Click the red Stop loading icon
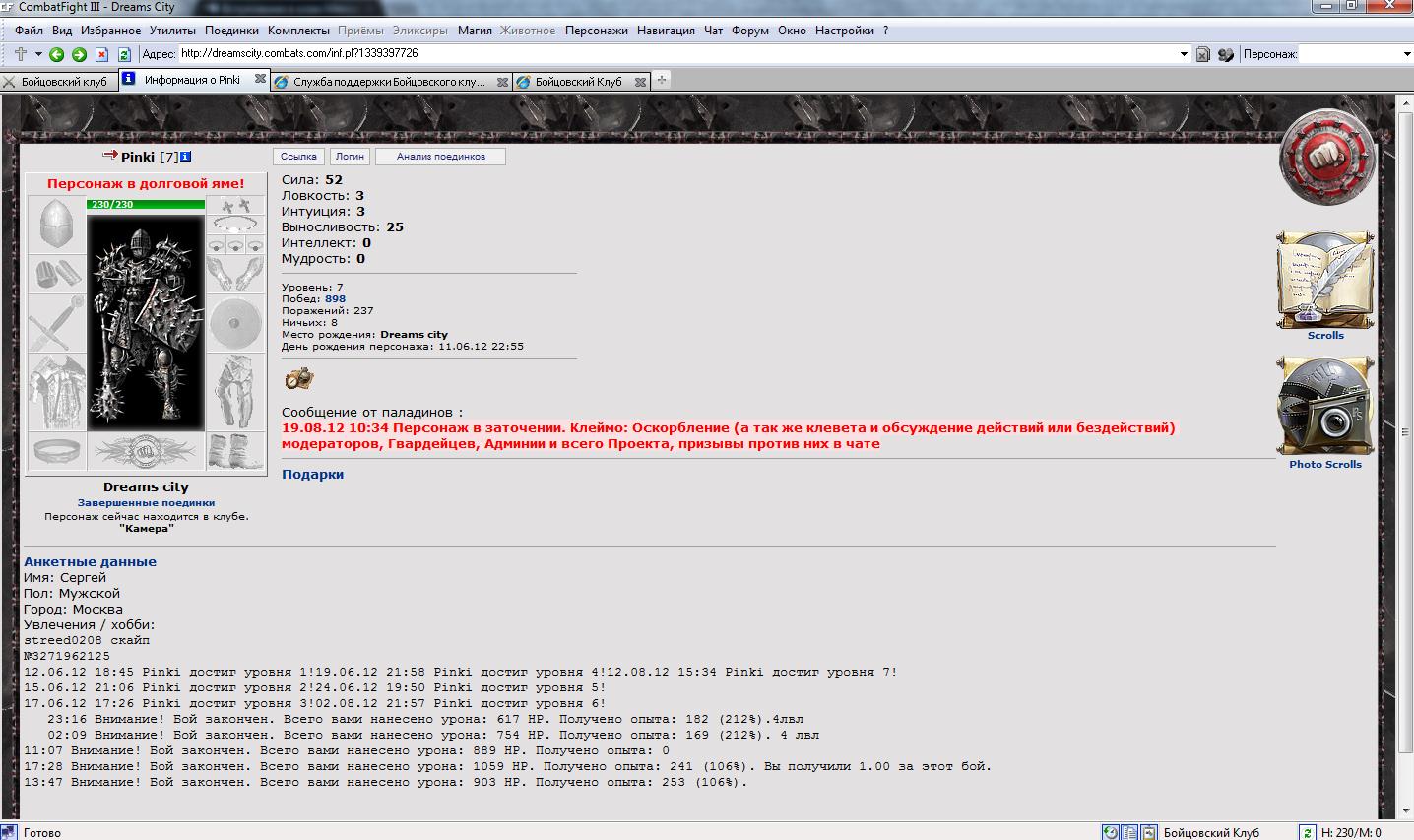 pyautogui.click(x=101, y=55)
